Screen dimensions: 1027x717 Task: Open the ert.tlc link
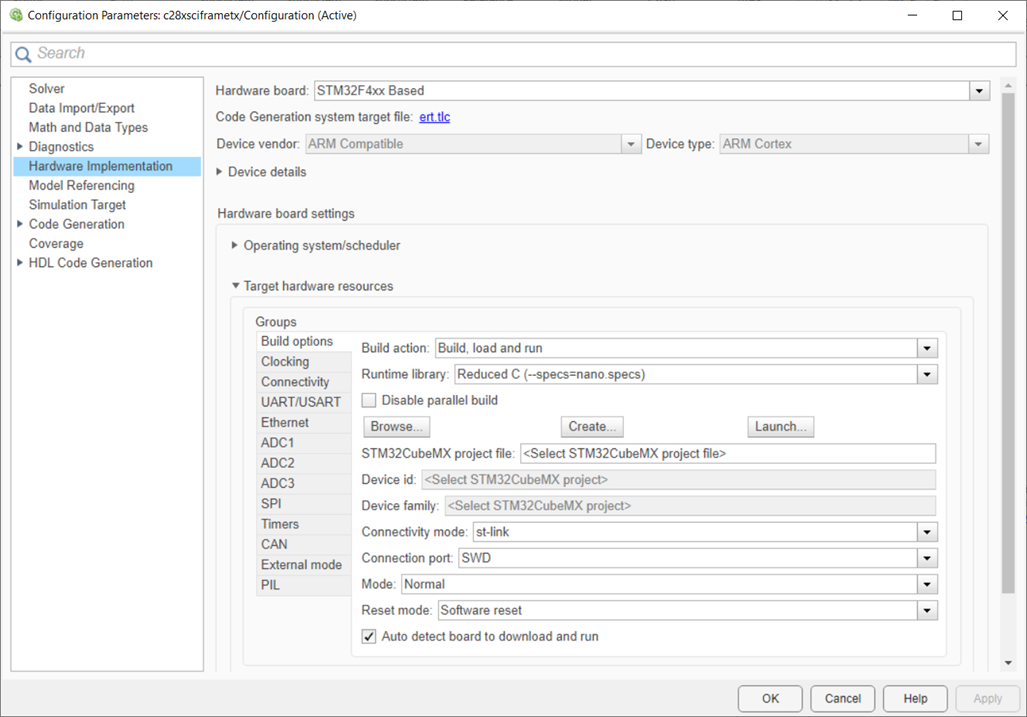pos(434,117)
